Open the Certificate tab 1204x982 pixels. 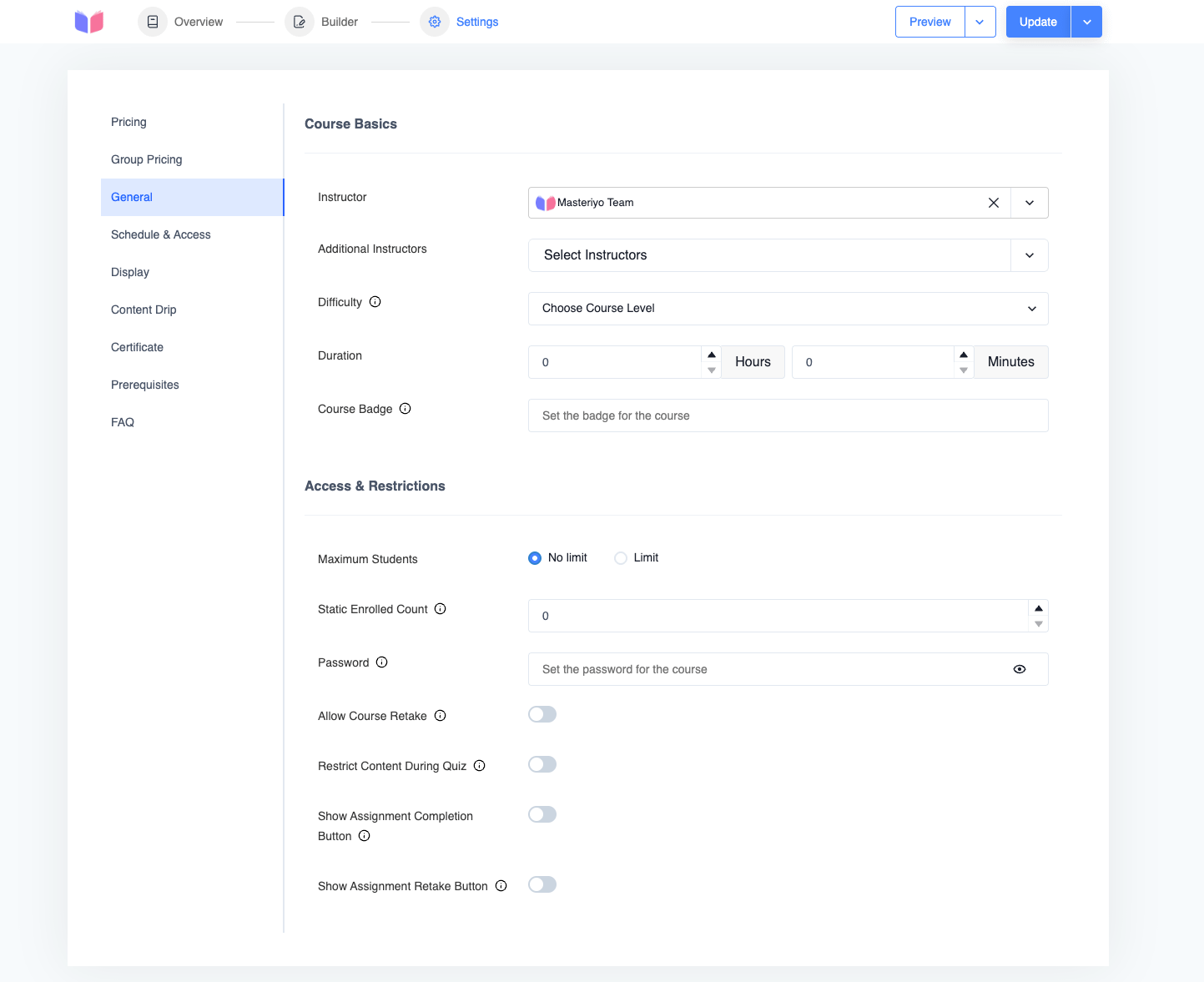192,347
